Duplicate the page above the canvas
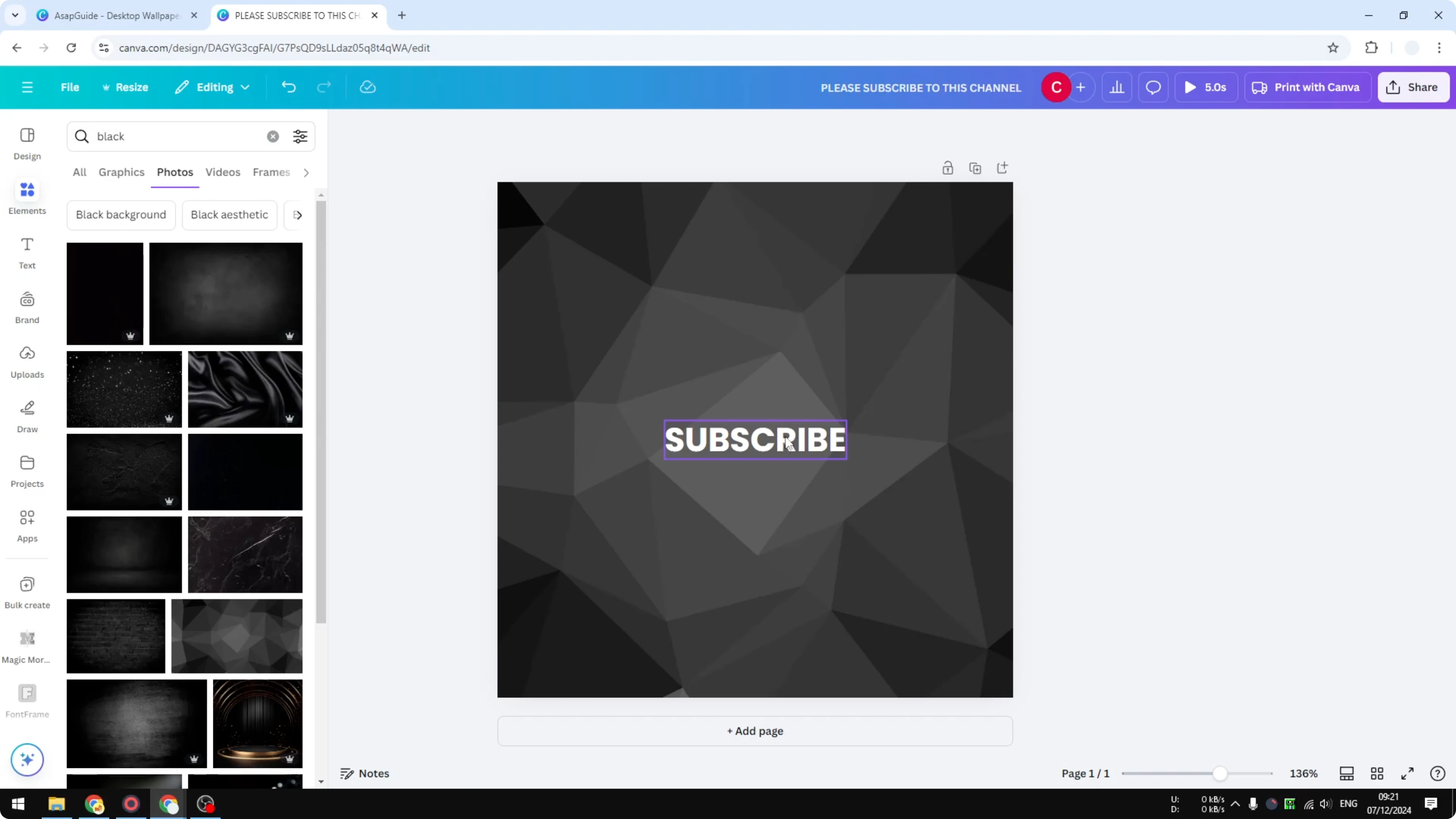This screenshot has width=1456, height=819. [975, 168]
